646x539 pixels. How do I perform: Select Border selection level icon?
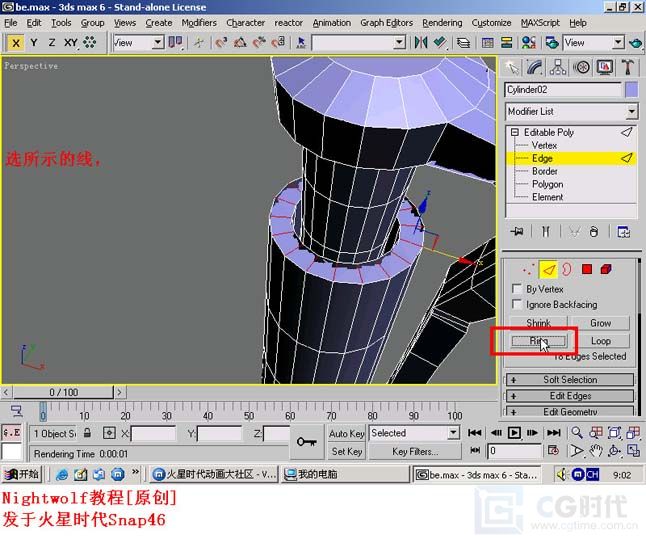567,270
